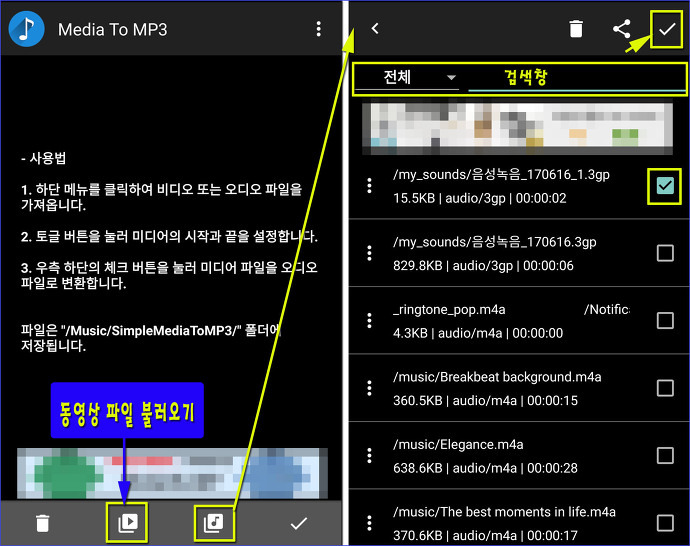This screenshot has height=546, width=690.
Task: Check the 음성녹음_170616.3gp file
Action: pyautogui.click(x=665, y=253)
